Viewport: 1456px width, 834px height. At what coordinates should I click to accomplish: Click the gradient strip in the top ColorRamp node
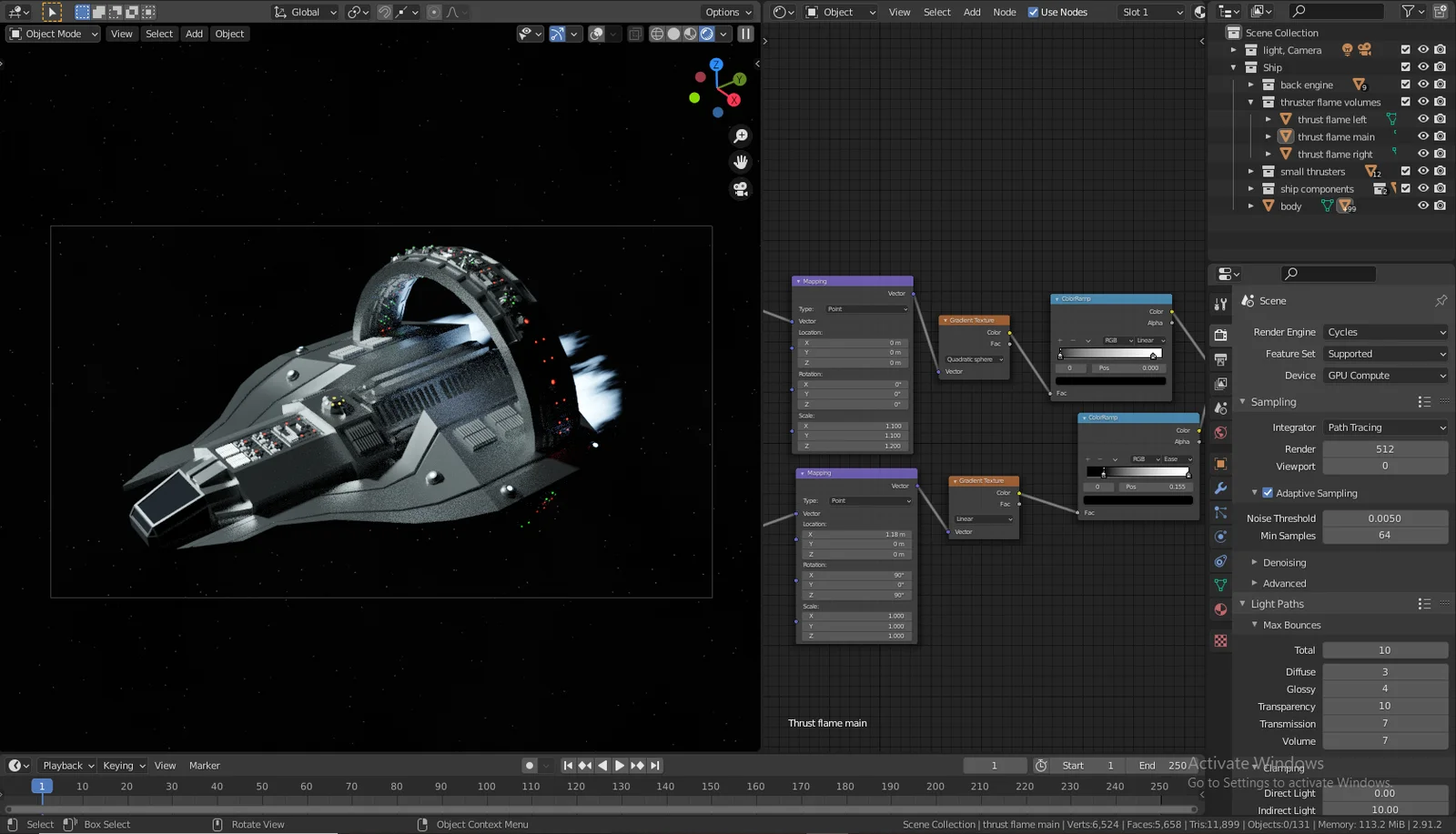tap(1110, 353)
